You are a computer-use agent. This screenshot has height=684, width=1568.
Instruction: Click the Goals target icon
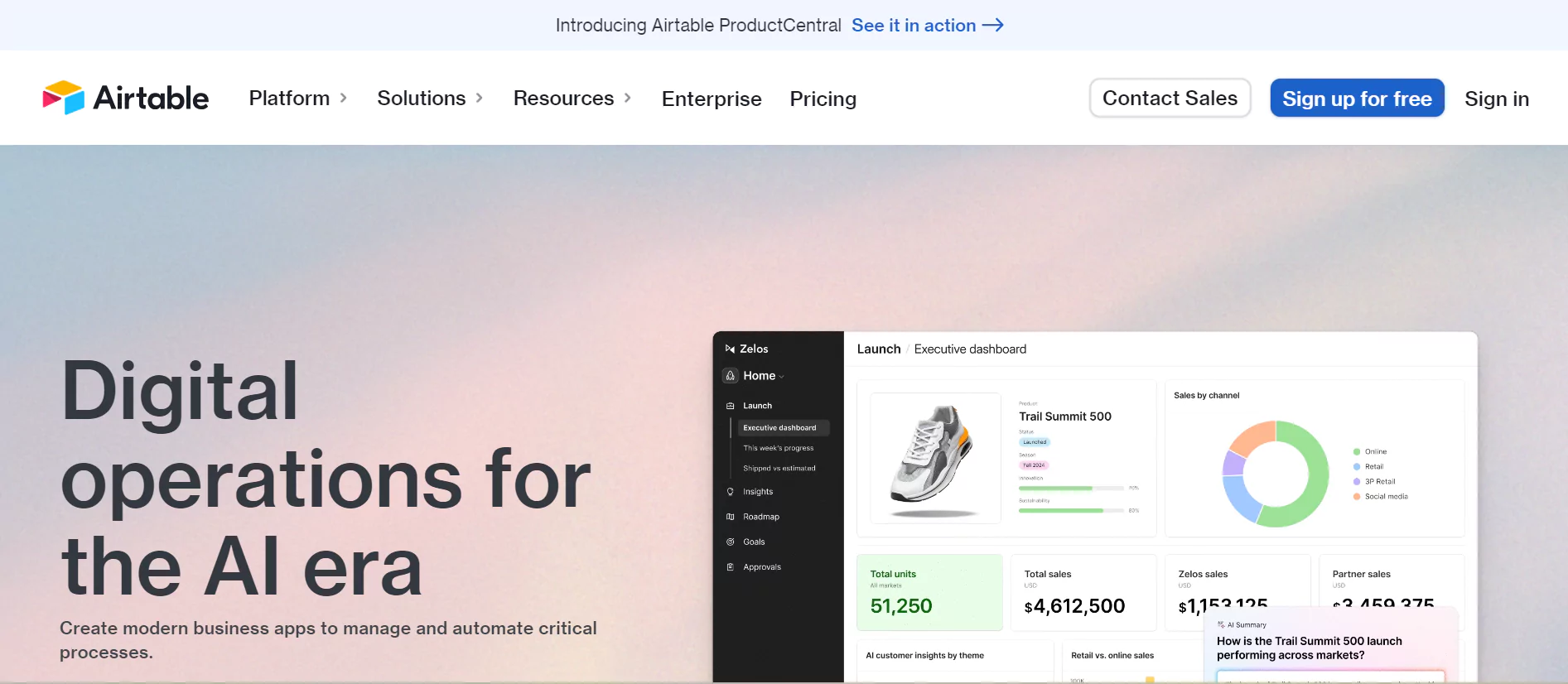pos(731,542)
